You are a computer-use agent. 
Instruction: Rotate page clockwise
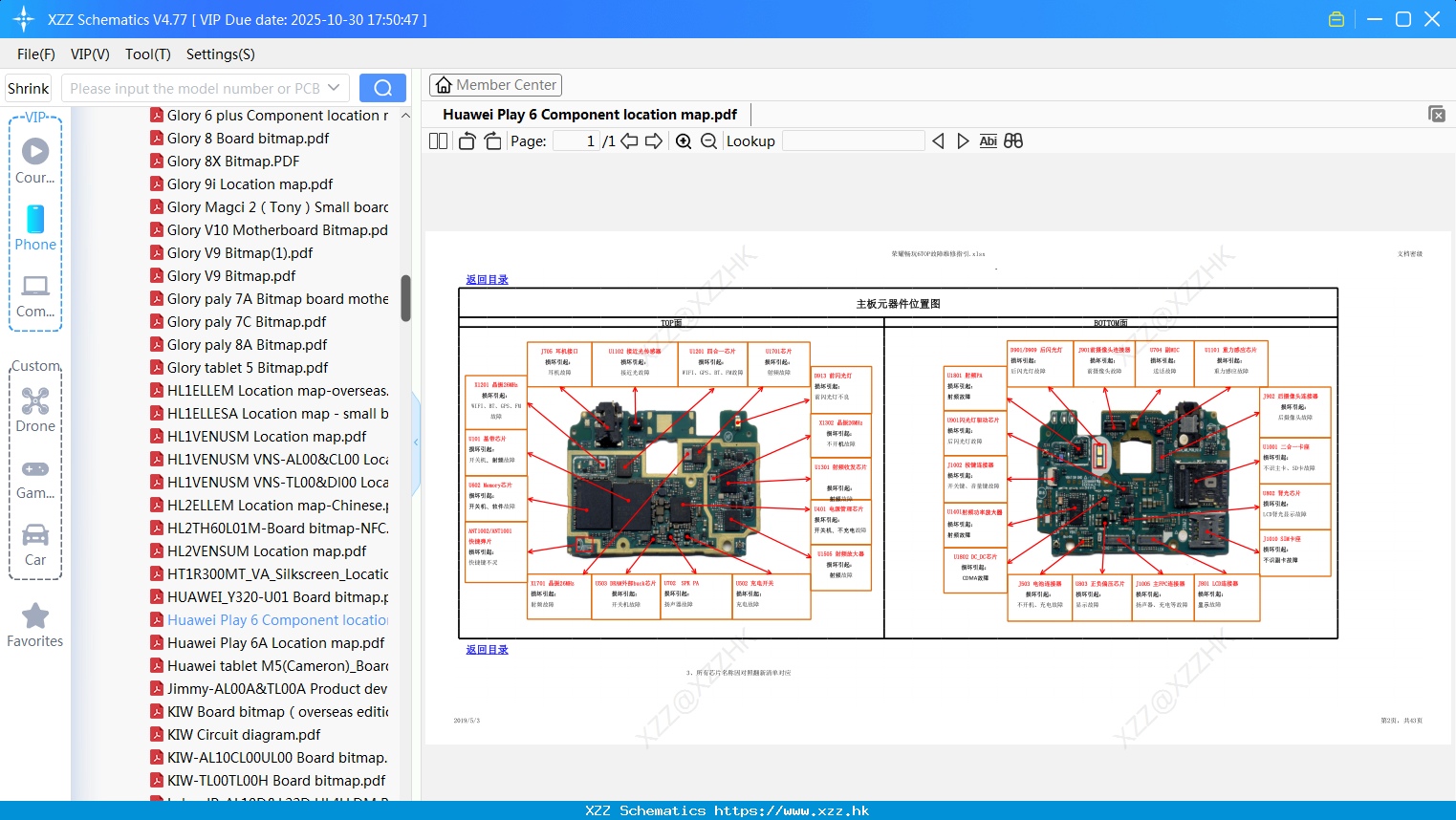pyautogui.click(x=492, y=141)
